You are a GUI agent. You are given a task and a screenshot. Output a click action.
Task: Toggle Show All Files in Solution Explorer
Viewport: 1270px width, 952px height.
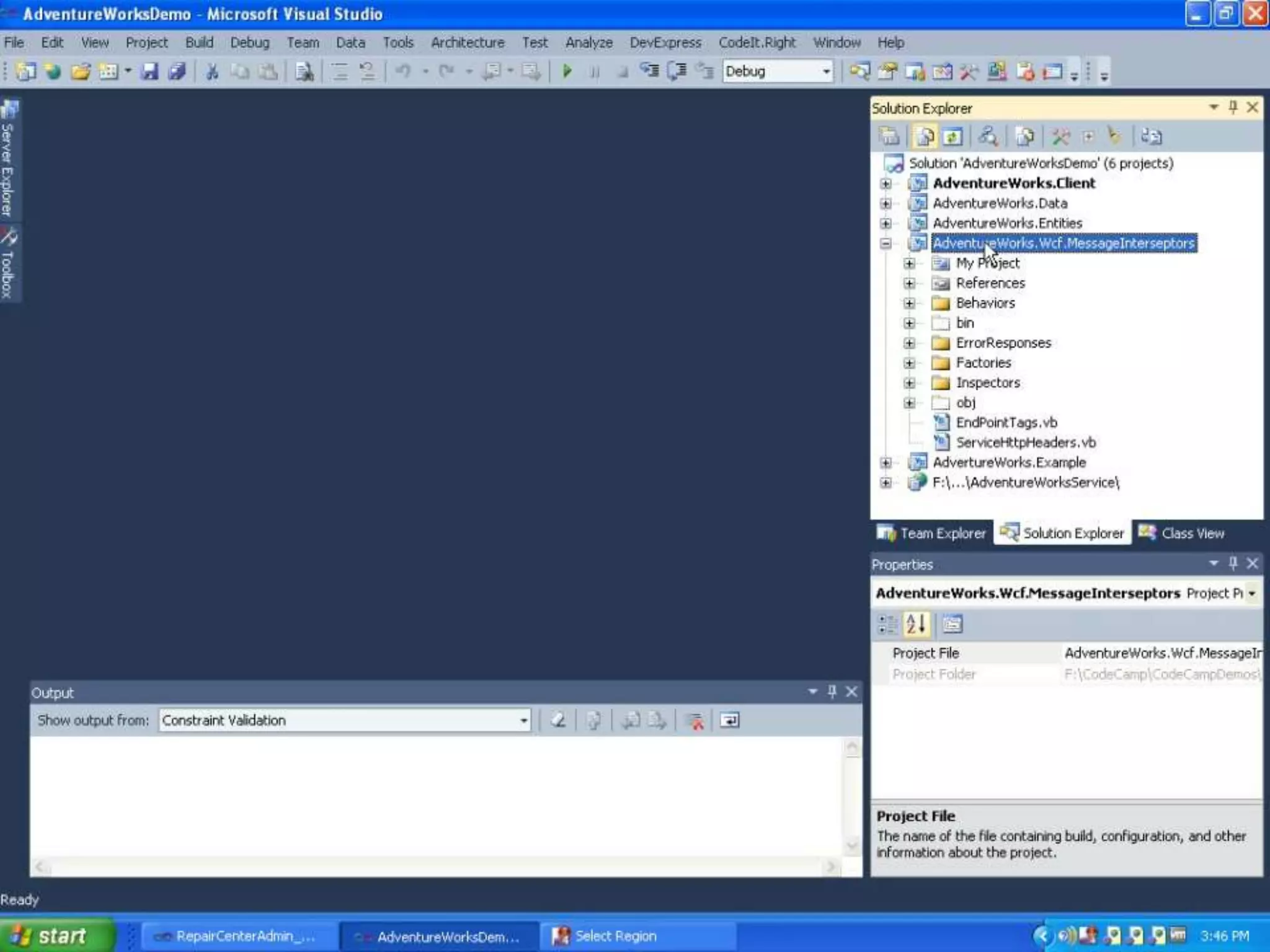point(925,136)
